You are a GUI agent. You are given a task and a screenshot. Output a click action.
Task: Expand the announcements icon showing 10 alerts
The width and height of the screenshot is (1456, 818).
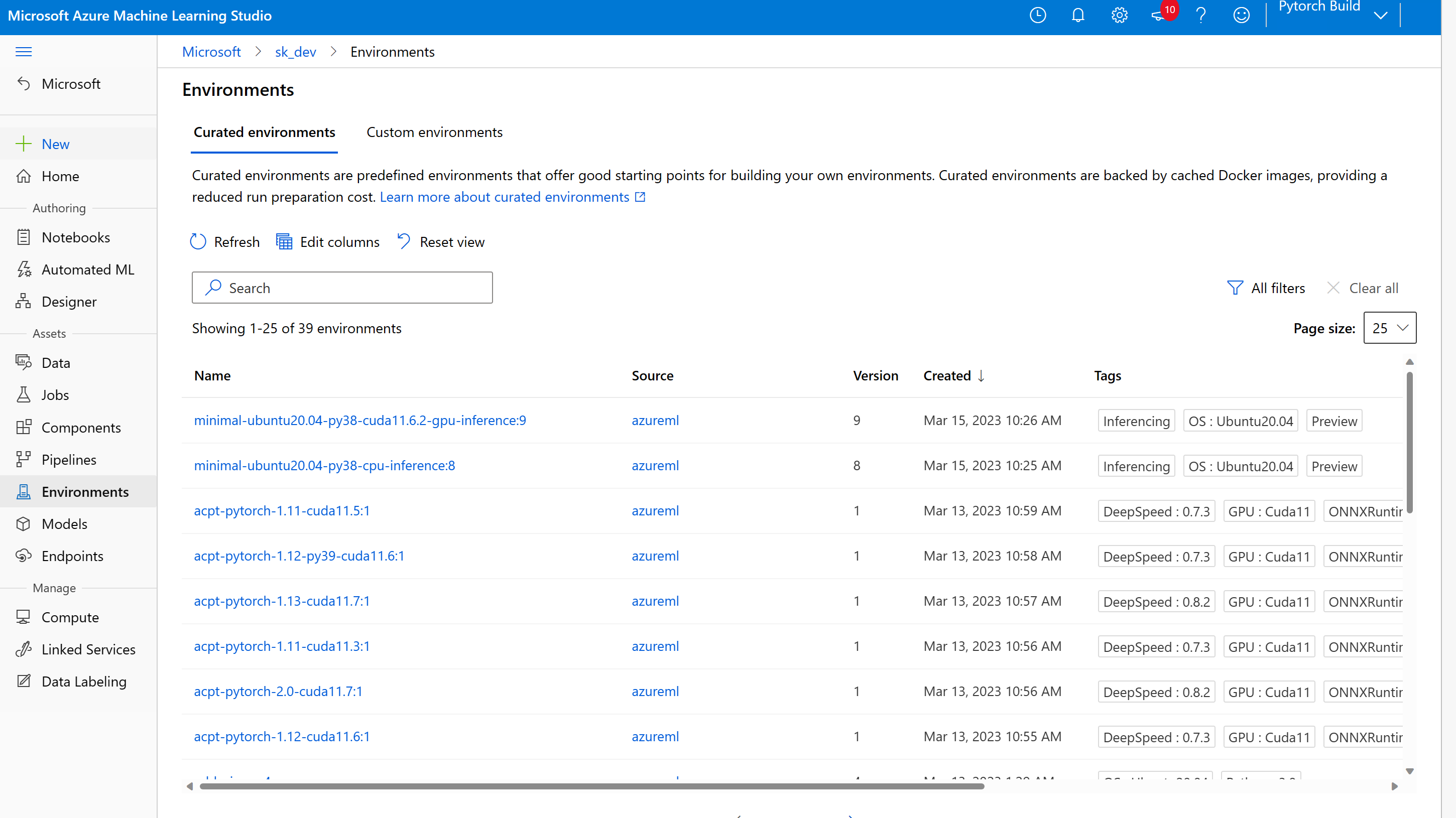click(x=1161, y=15)
